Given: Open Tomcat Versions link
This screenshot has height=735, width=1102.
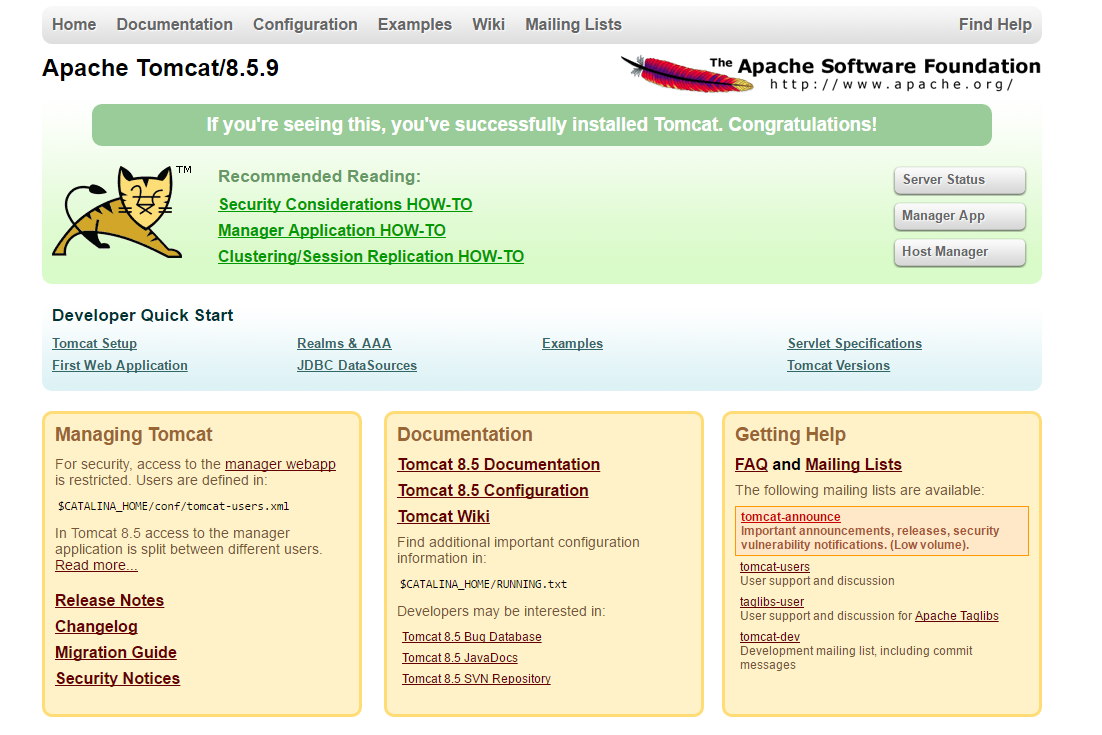Looking at the screenshot, I should [838, 365].
